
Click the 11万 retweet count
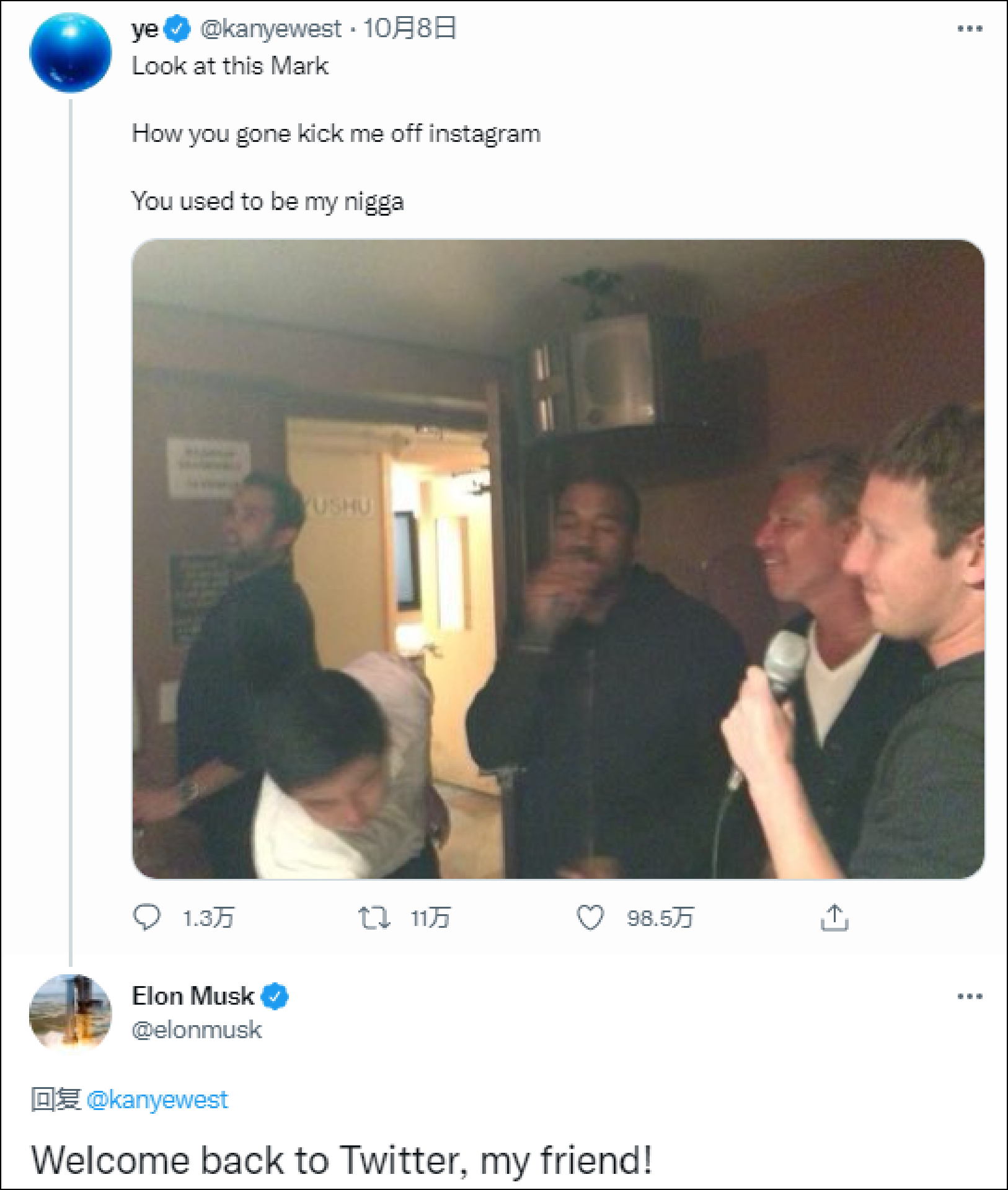(430, 918)
